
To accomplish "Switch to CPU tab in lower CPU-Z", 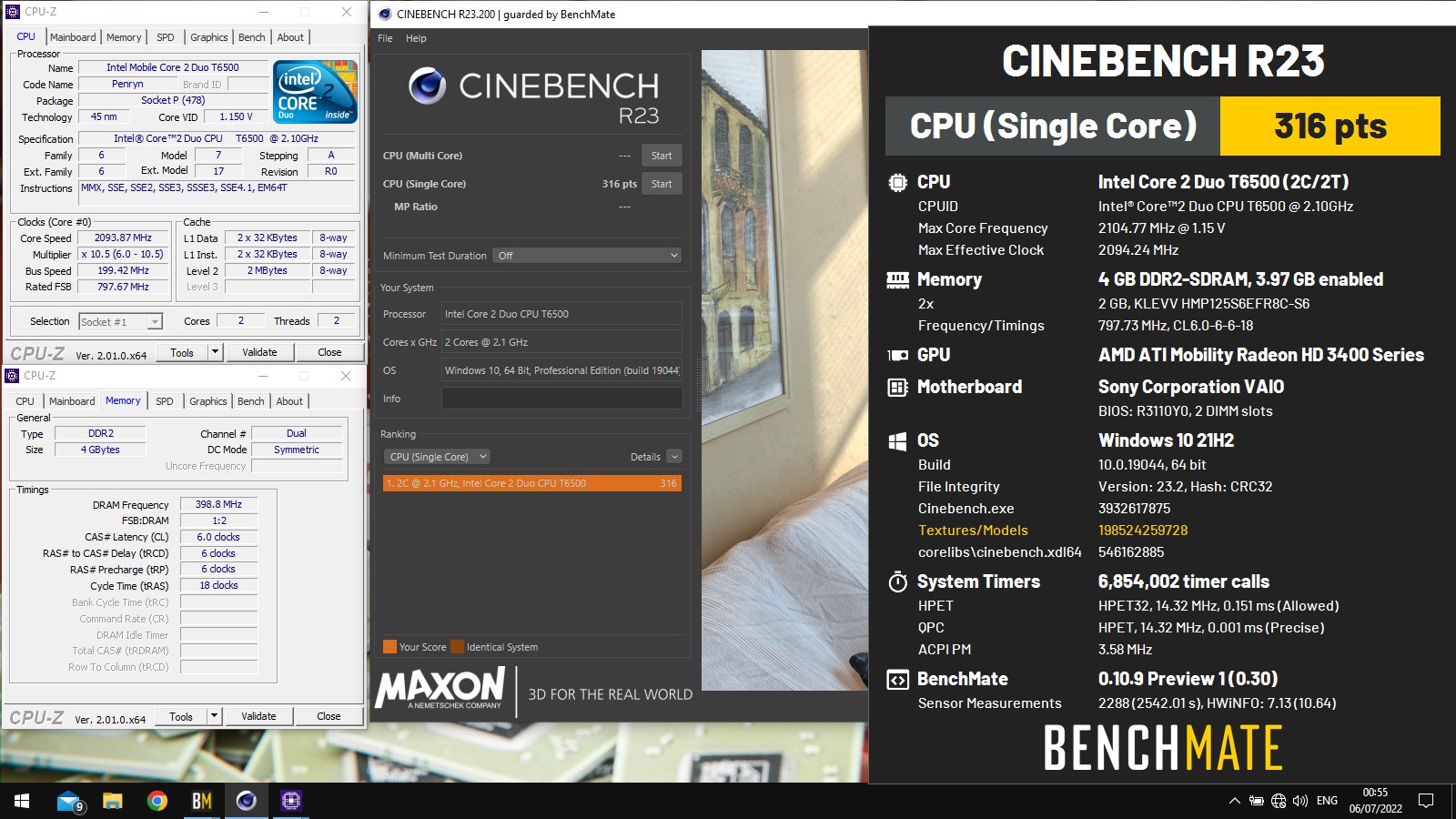I will tap(25, 401).
